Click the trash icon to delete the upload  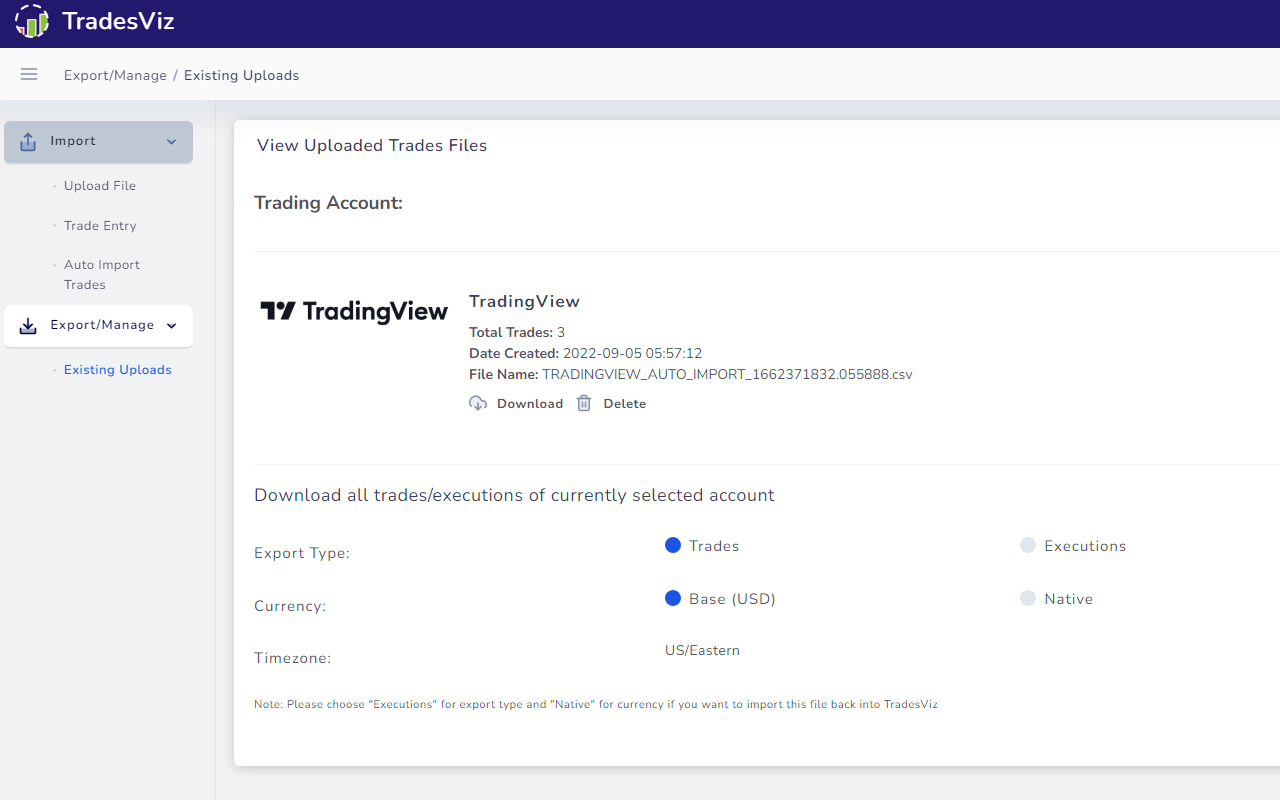pos(584,403)
